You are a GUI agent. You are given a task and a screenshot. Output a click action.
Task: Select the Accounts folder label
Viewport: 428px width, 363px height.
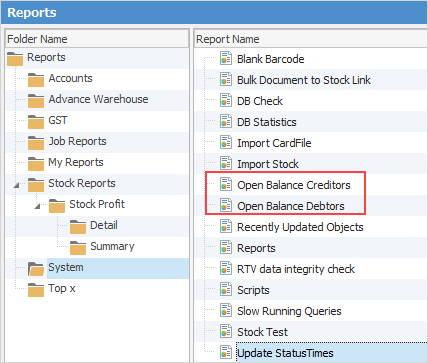(70, 78)
